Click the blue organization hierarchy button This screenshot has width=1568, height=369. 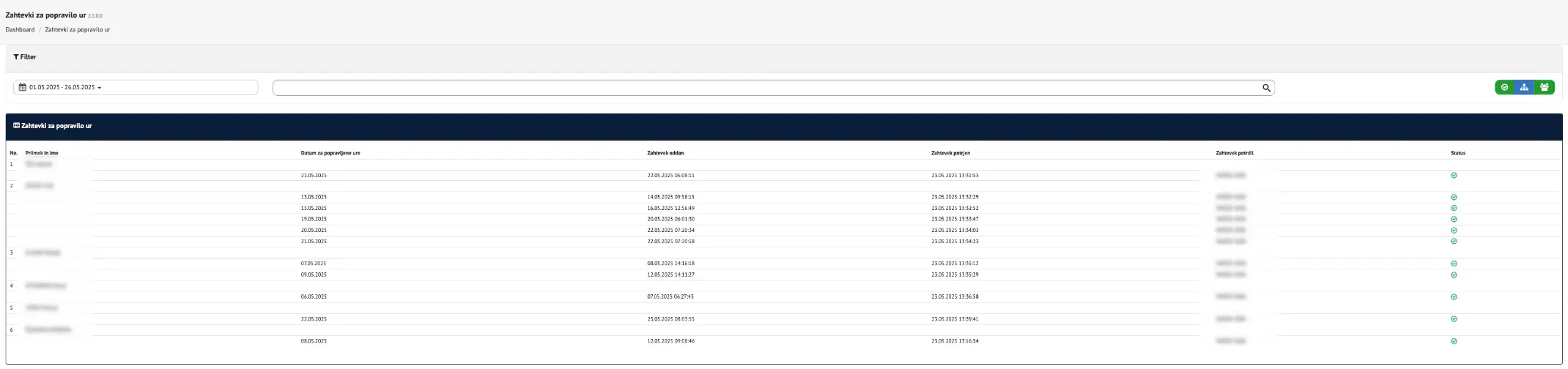pyautogui.click(x=1524, y=88)
